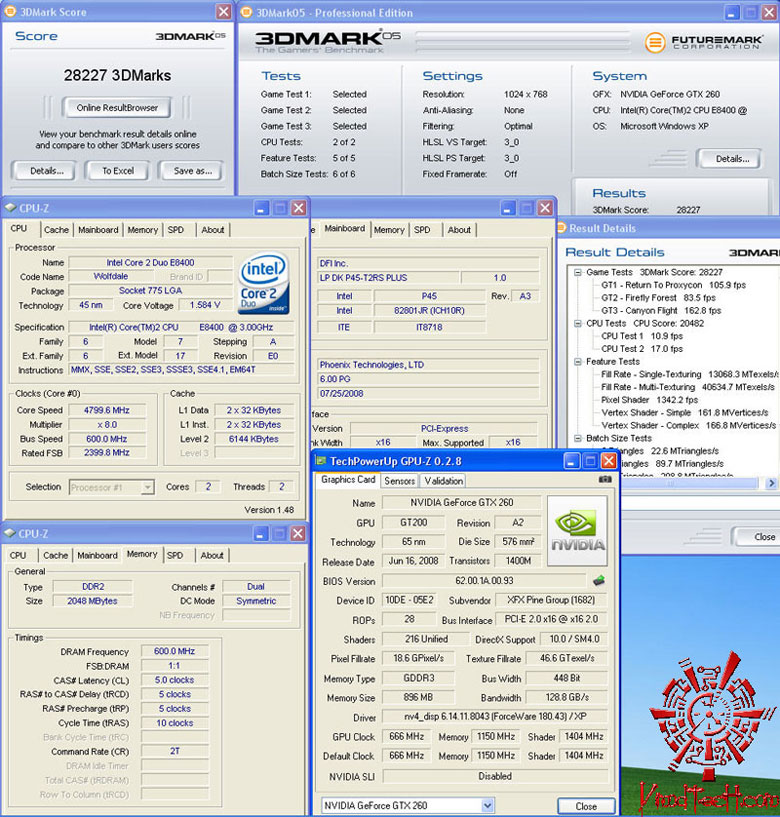Close the 3DMark Score window

(x=224, y=11)
